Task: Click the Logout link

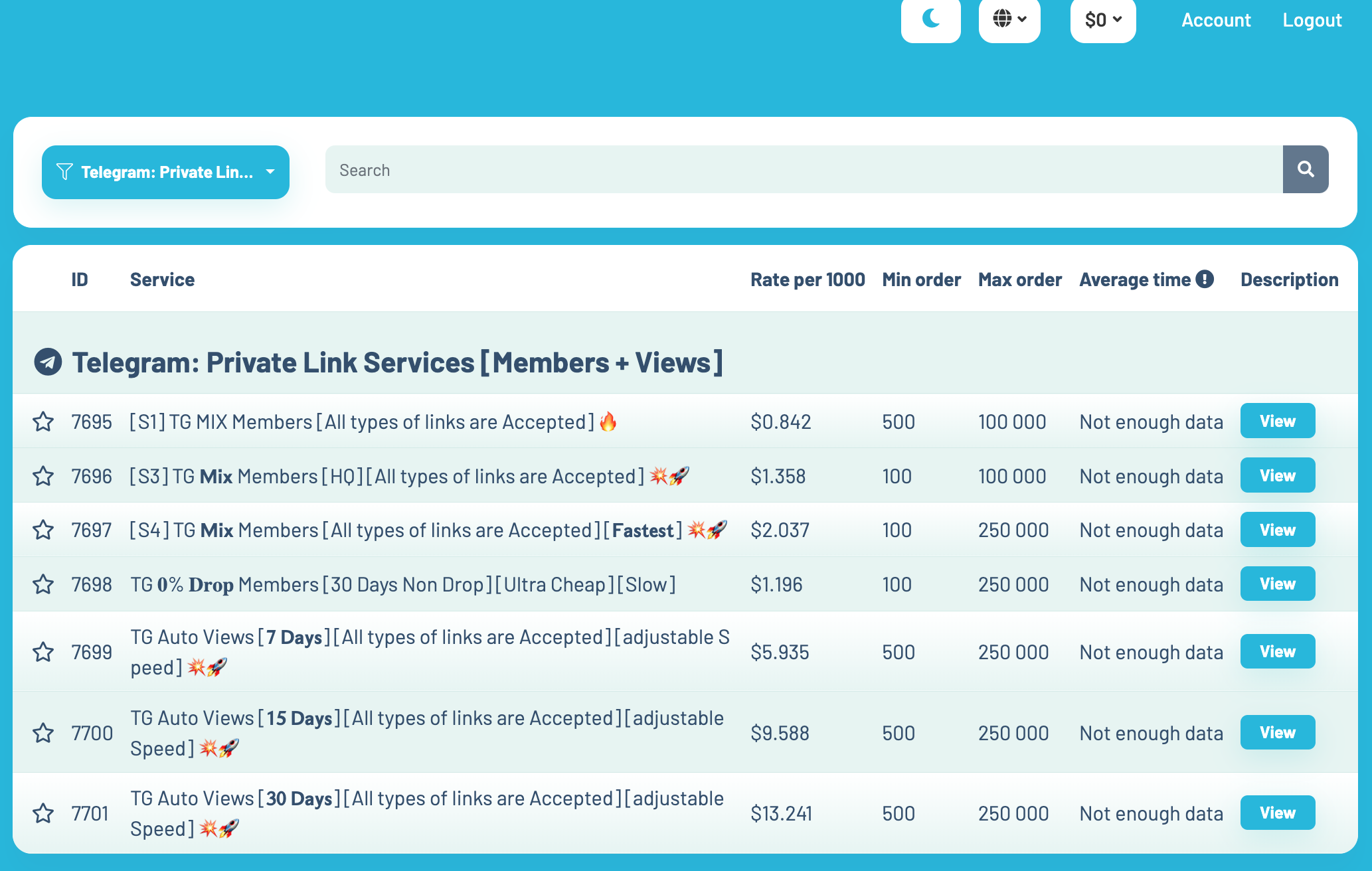Action: coord(1312,20)
